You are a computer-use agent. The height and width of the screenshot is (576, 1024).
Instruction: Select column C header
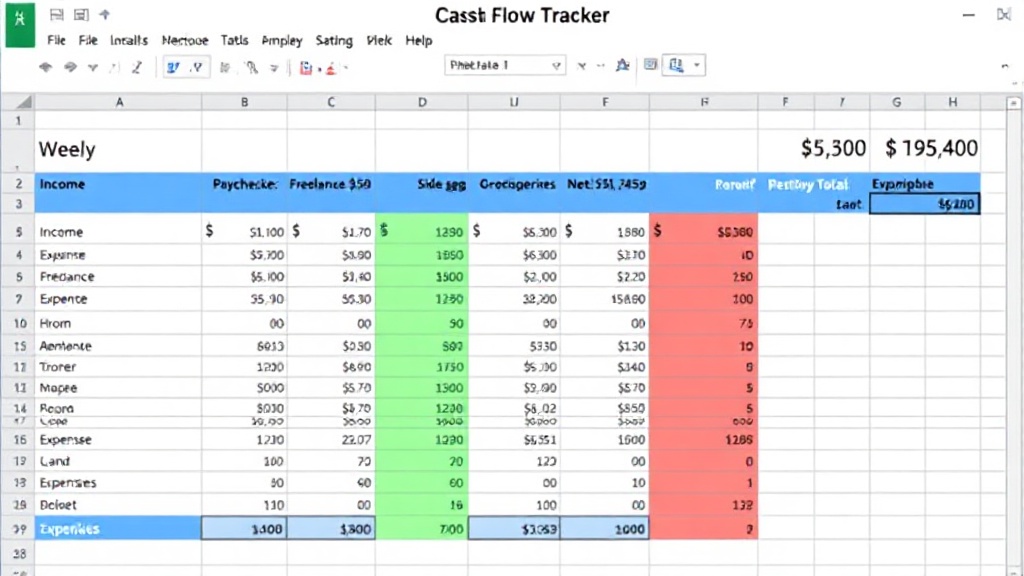(x=331, y=102)
